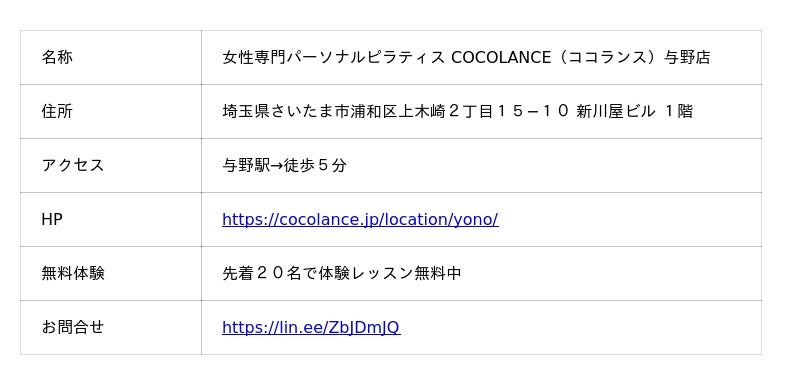Click the 無料体験 label cell
Viewport: 800px width, 385px height.
111,274
